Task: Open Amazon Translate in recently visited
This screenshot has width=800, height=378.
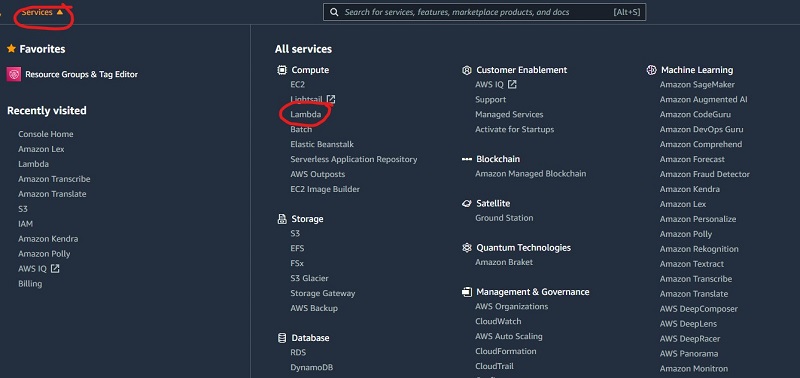Action: [52, 194]
